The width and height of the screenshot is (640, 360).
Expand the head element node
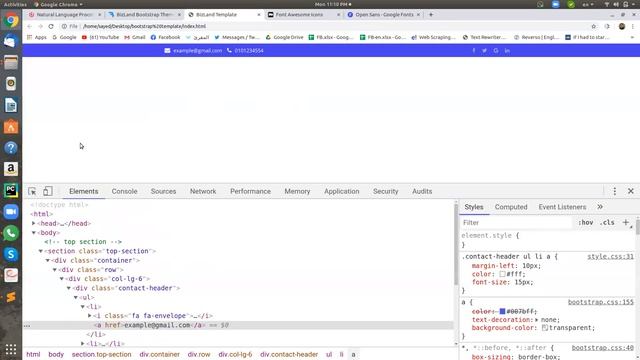[33, 223]
